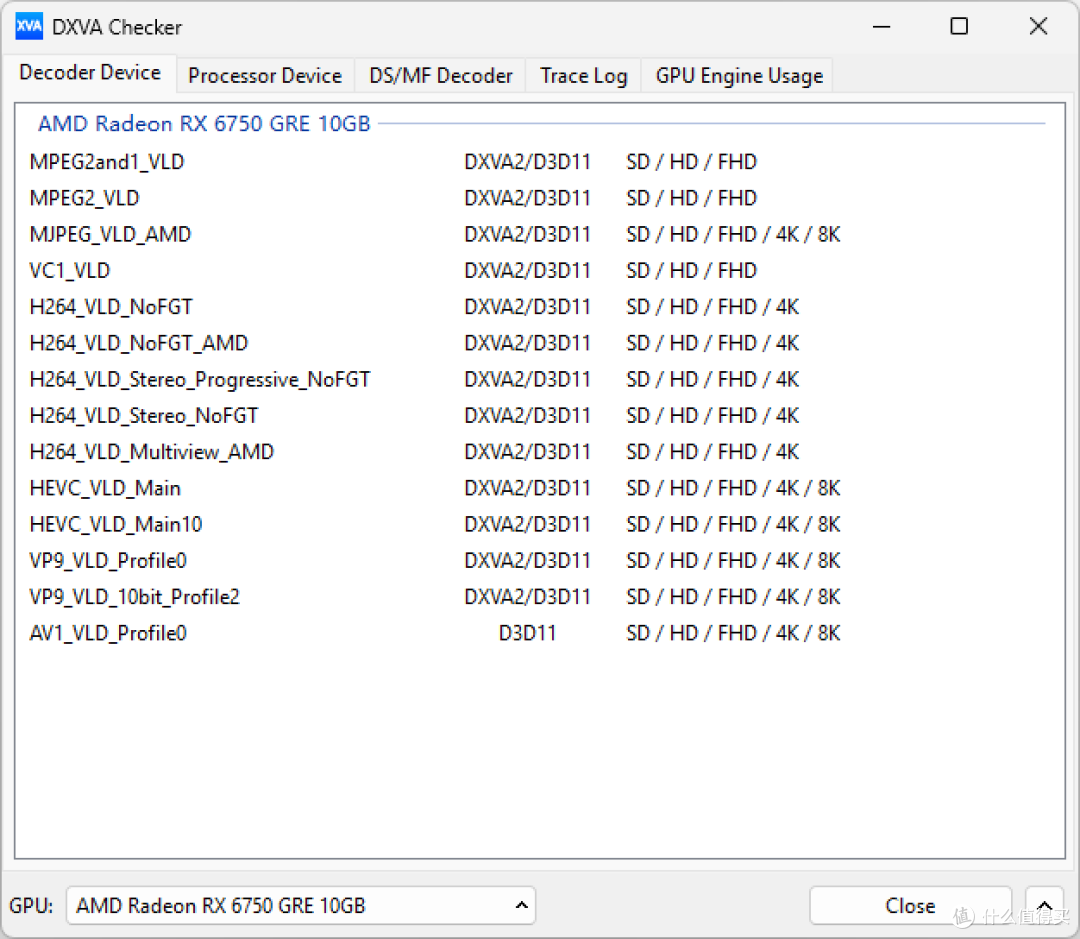This screenshot has height=939, width=1080.
Task: Click the resolutions for HEVC_VLD_Main10
Action: [x=733, y=524]
